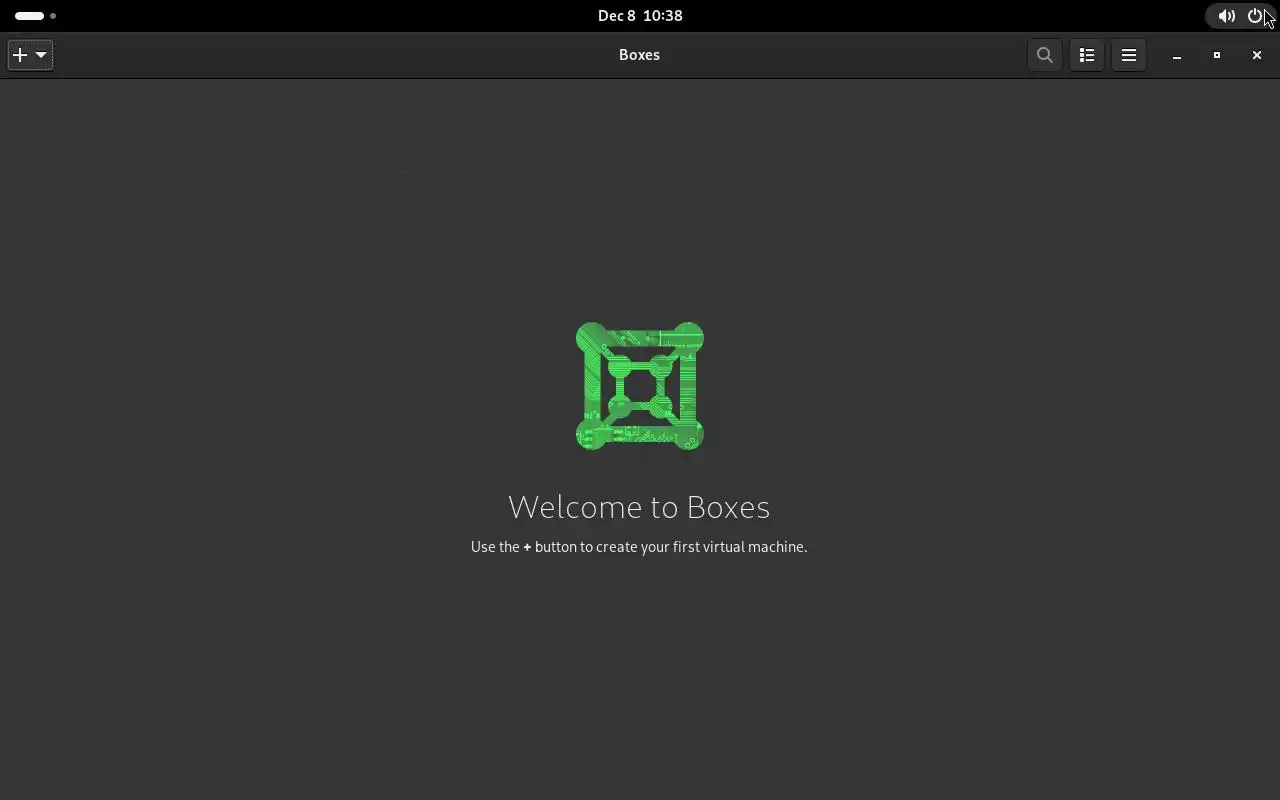The image size is (1280, 800).
Task: Open the hamburger main menu
Action: click(1129, 55)
